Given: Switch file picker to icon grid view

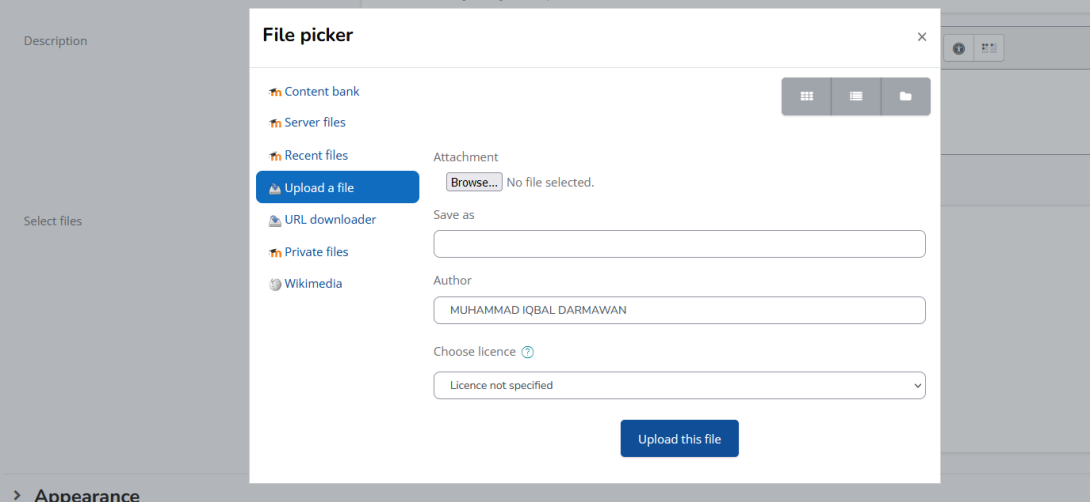Looking at the screenshot, I should pyautogui.click(x=806, y=97).
